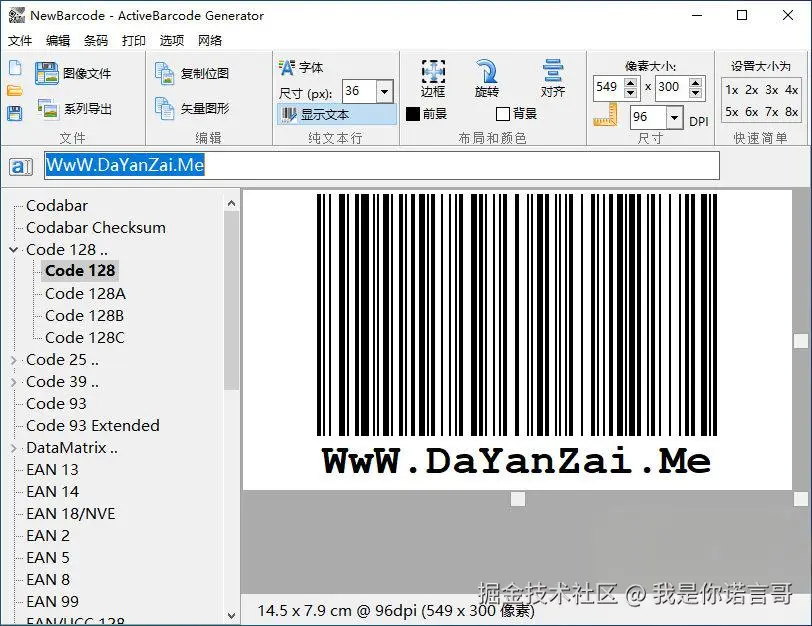The height and width of the screenshot is (626, 812).
Task: Select Code 128A barcode type
Action: 85,294
